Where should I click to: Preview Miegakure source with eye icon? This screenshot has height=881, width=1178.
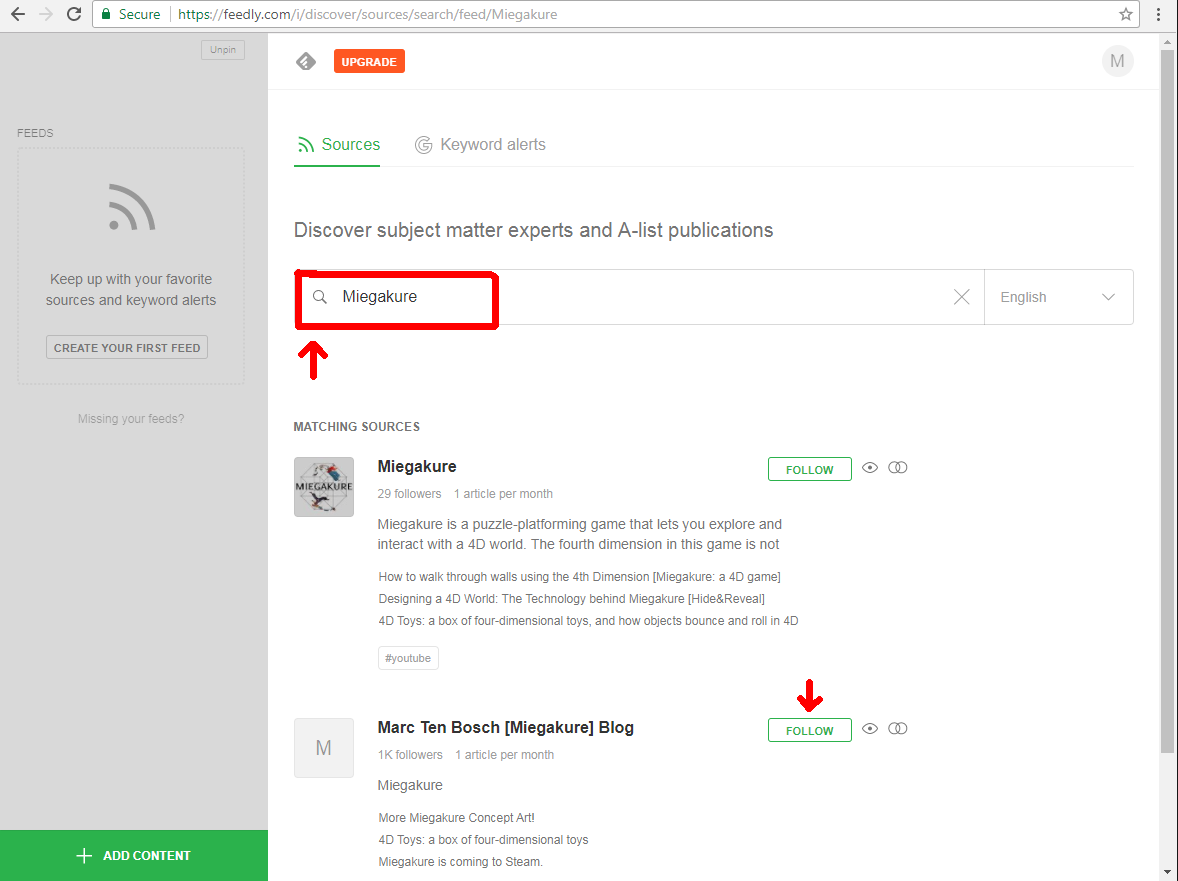click(x=869, y=468)
